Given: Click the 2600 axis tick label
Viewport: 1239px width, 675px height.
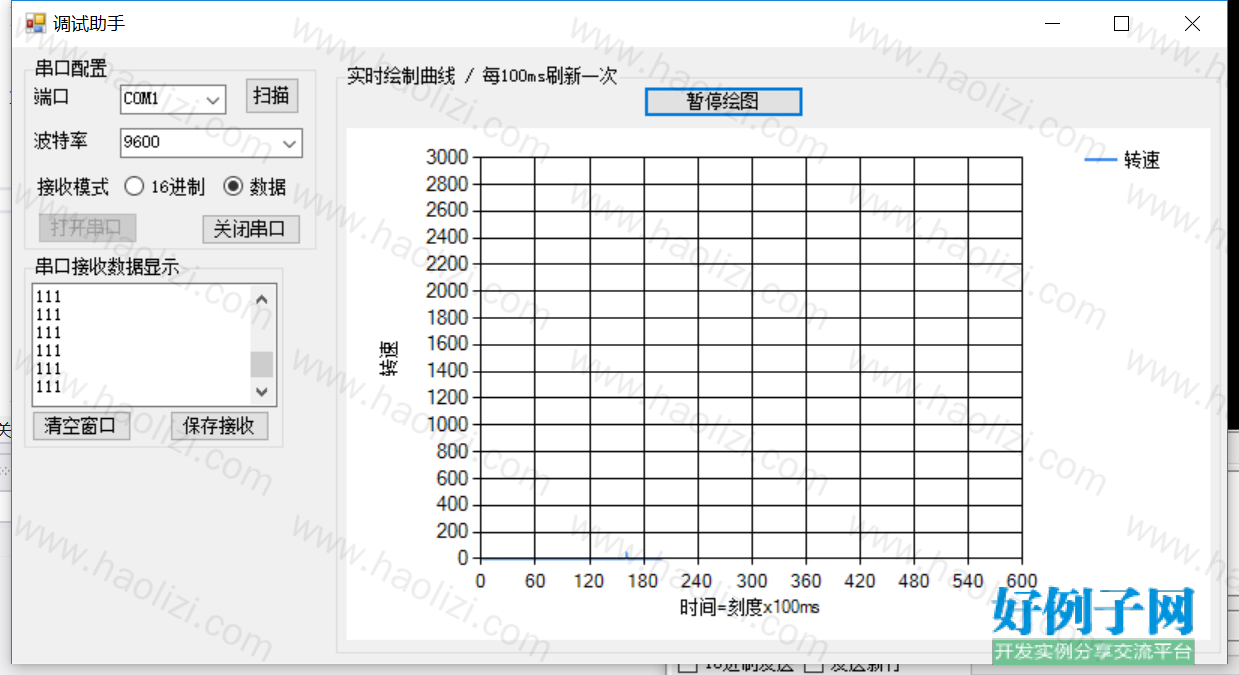Looking at the screenshot, I should point(447,210).
